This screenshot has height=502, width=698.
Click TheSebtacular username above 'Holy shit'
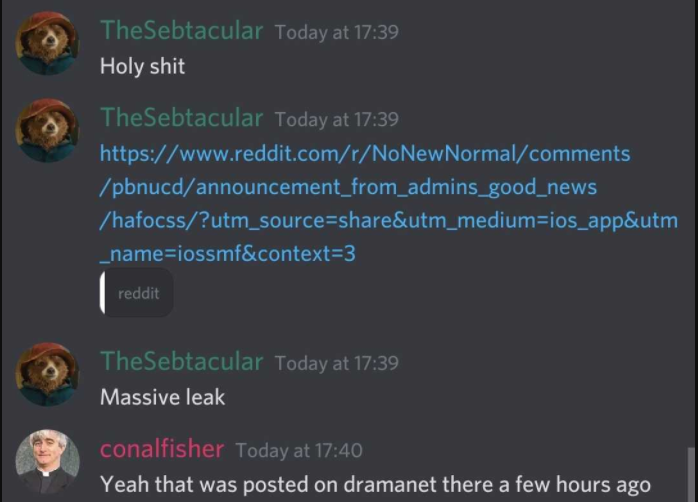182,31
